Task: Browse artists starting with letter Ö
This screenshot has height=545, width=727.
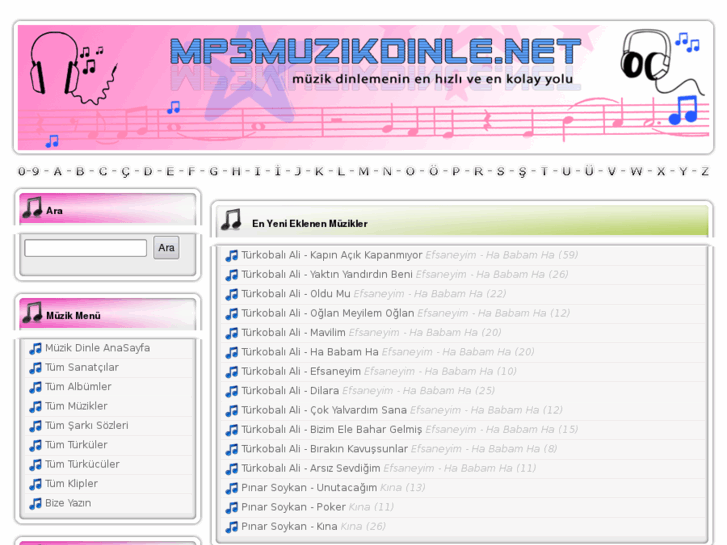Action: click(x=433, y=171)
